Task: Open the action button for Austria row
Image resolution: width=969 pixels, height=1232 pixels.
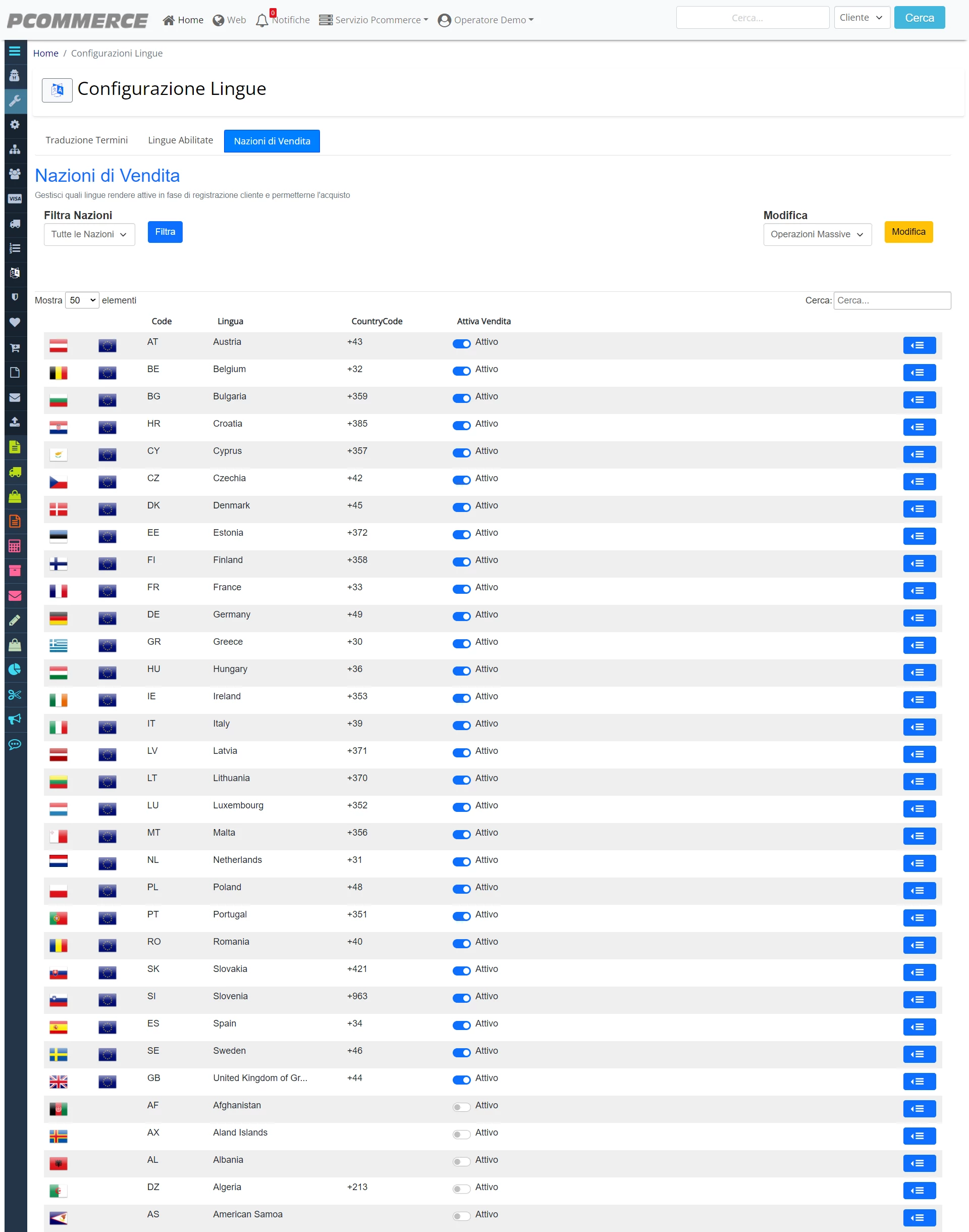Action: 919,345
